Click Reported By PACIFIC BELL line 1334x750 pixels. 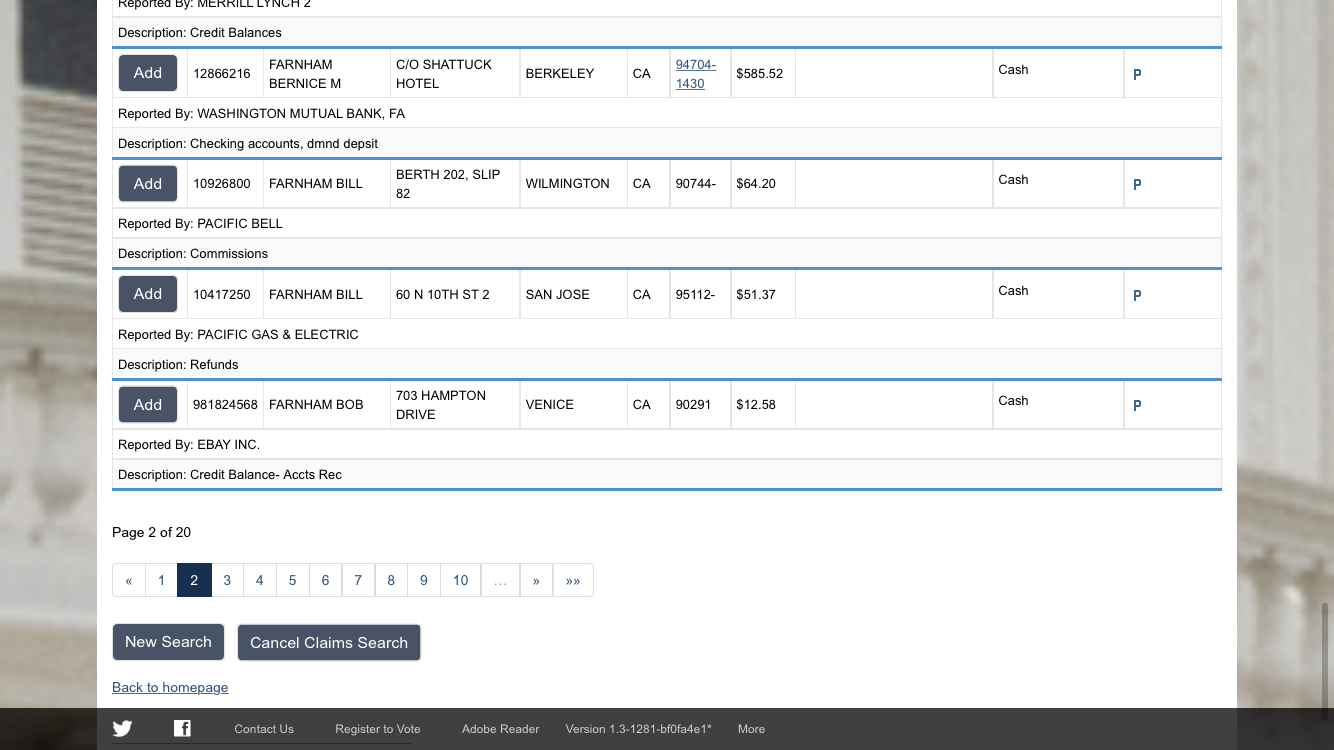tap(667, 223)
